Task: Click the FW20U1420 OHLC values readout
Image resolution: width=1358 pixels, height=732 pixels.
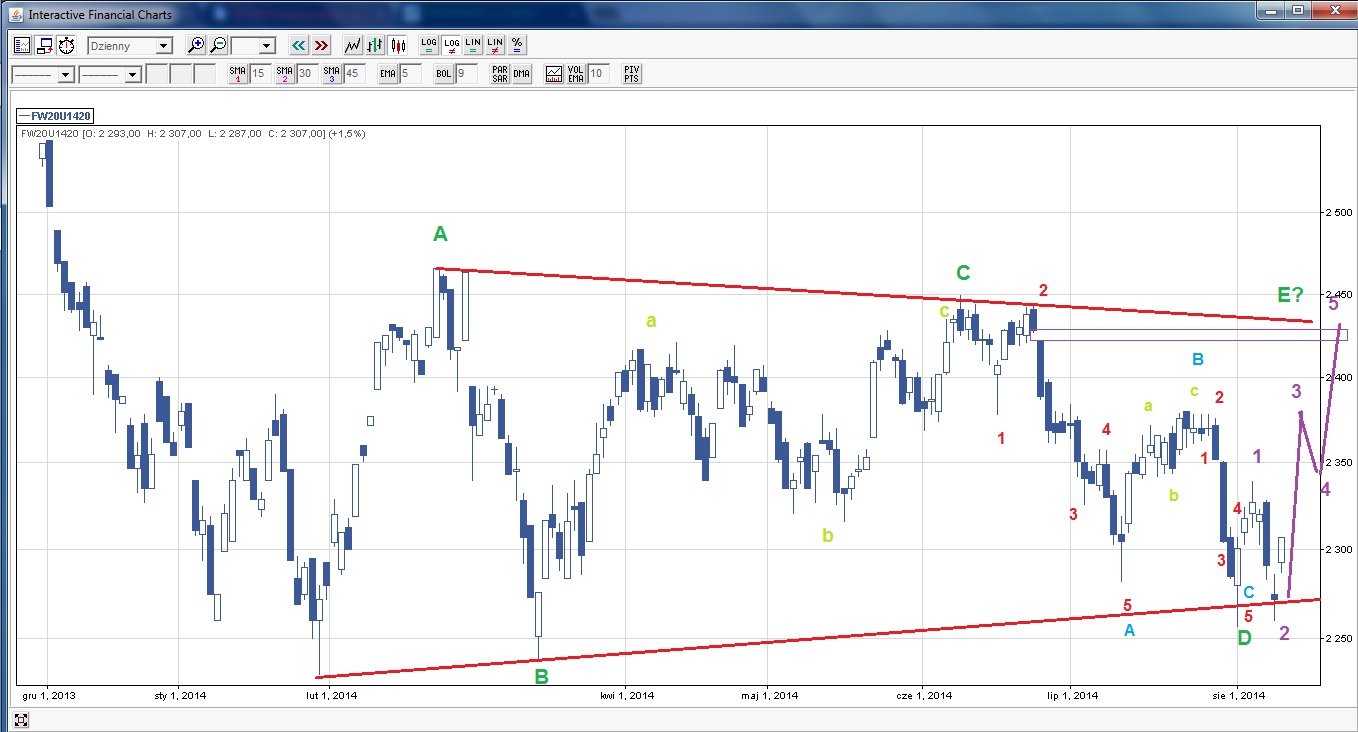Action: click(193, 133)
